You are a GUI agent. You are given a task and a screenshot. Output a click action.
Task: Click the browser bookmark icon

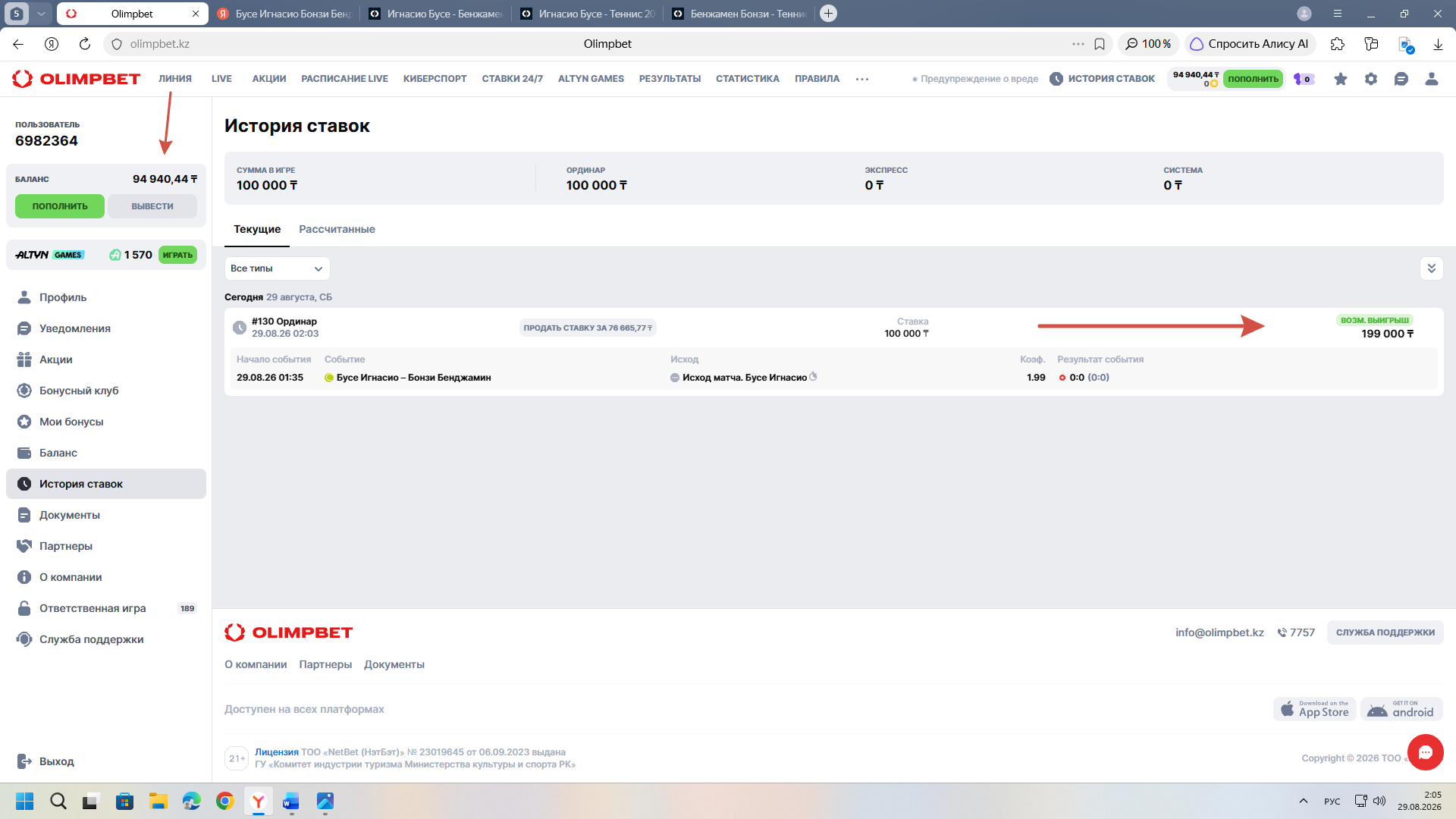(x=1100, y=44)
